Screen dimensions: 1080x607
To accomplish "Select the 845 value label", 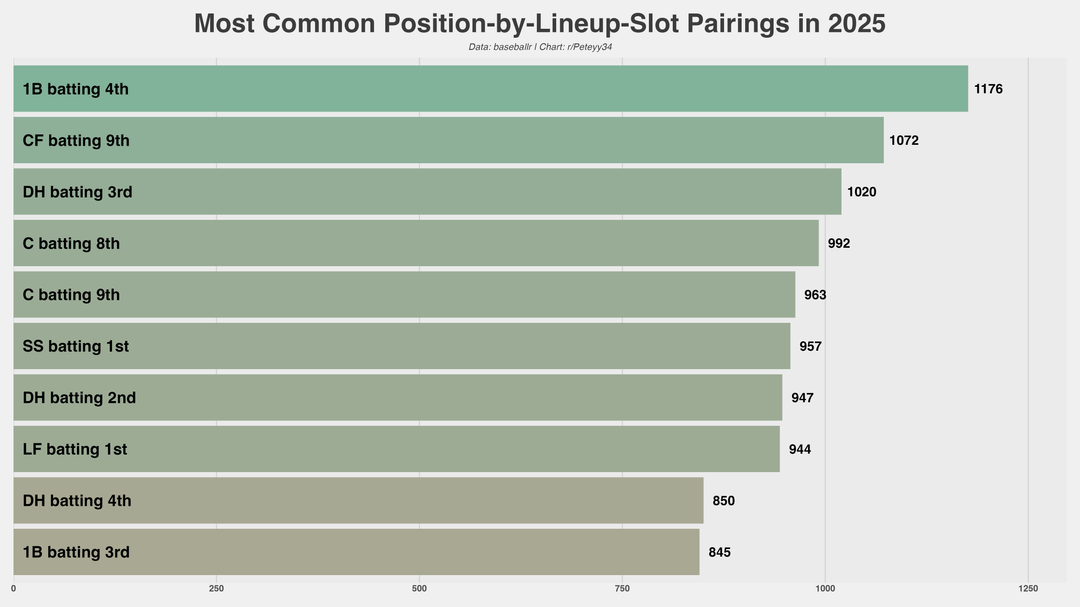I will pyautogui.click(x=720, y=552).
